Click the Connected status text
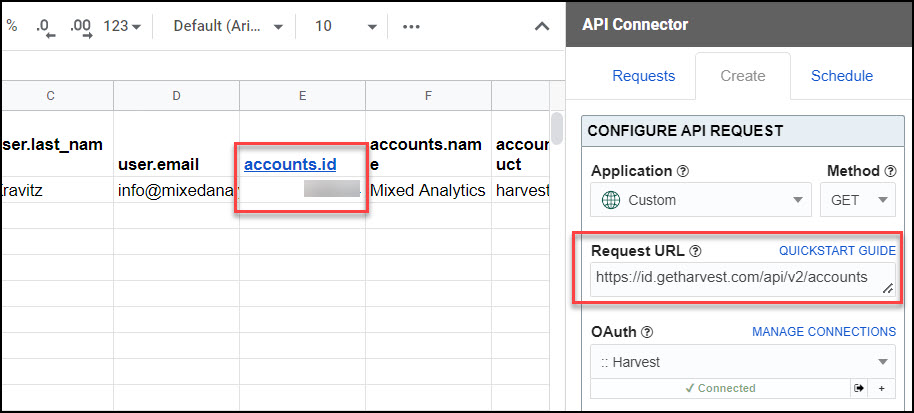Image resolution: width=914 pixels, height=413 pixels. [x=720, y=388]
